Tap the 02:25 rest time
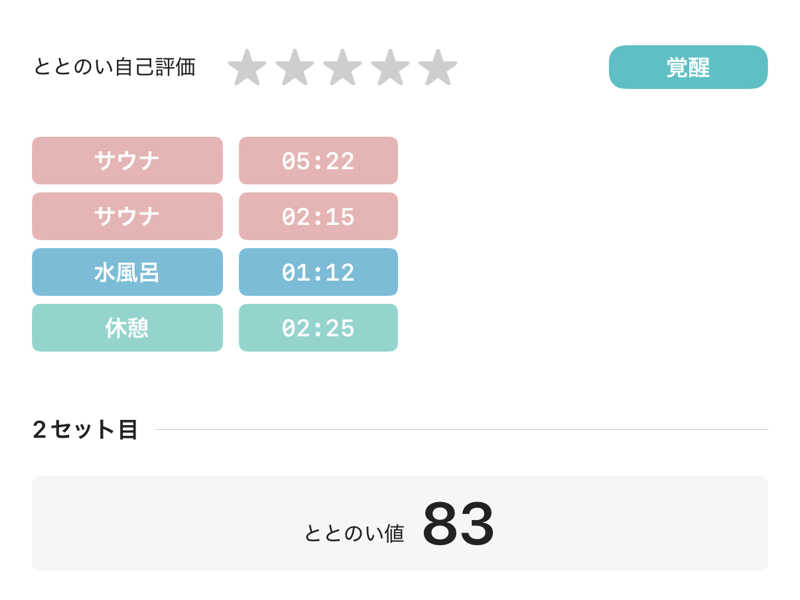Viewport: 800px width, 600px height. [318, 328]
